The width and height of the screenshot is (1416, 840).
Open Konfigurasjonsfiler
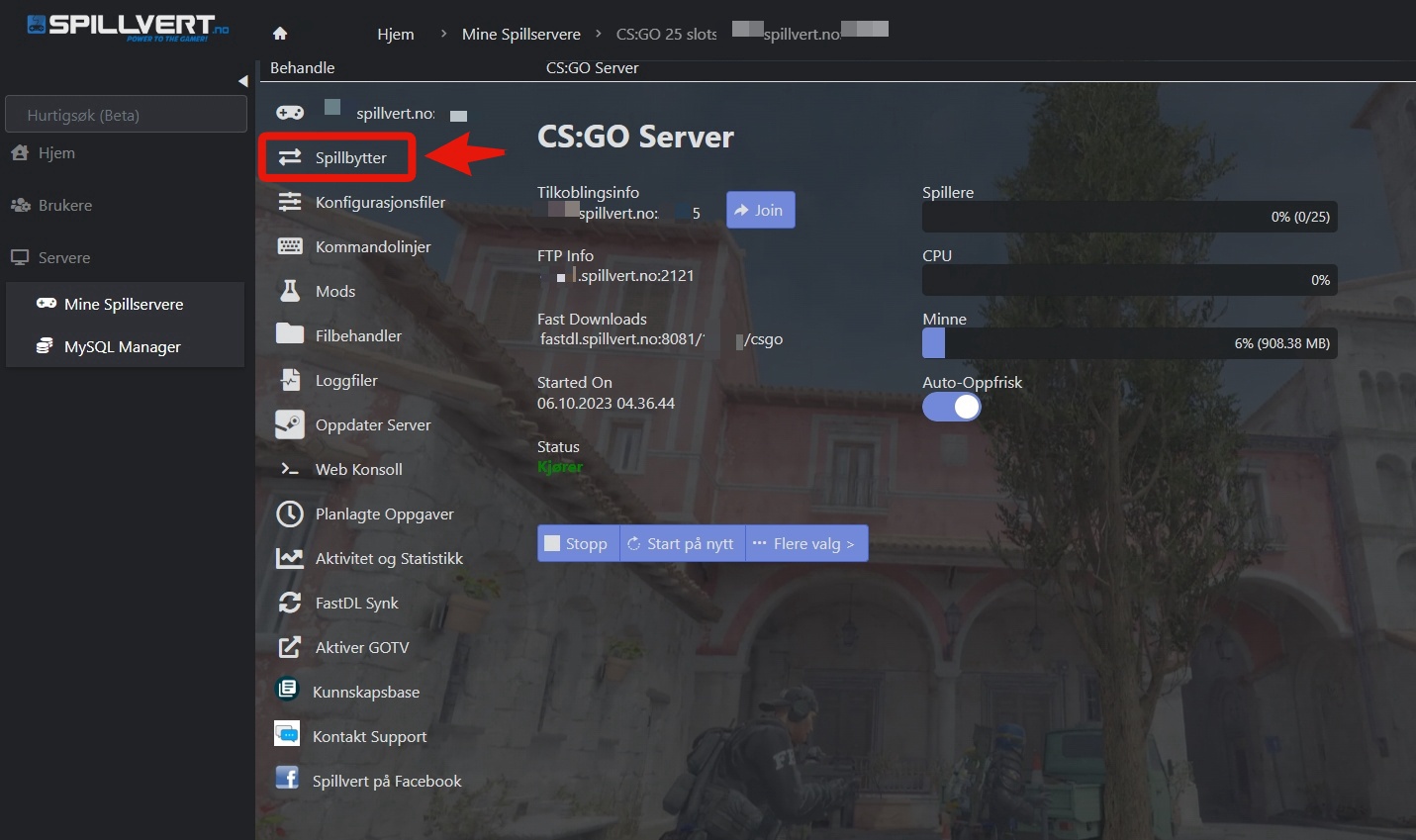[x=381, y=203]
